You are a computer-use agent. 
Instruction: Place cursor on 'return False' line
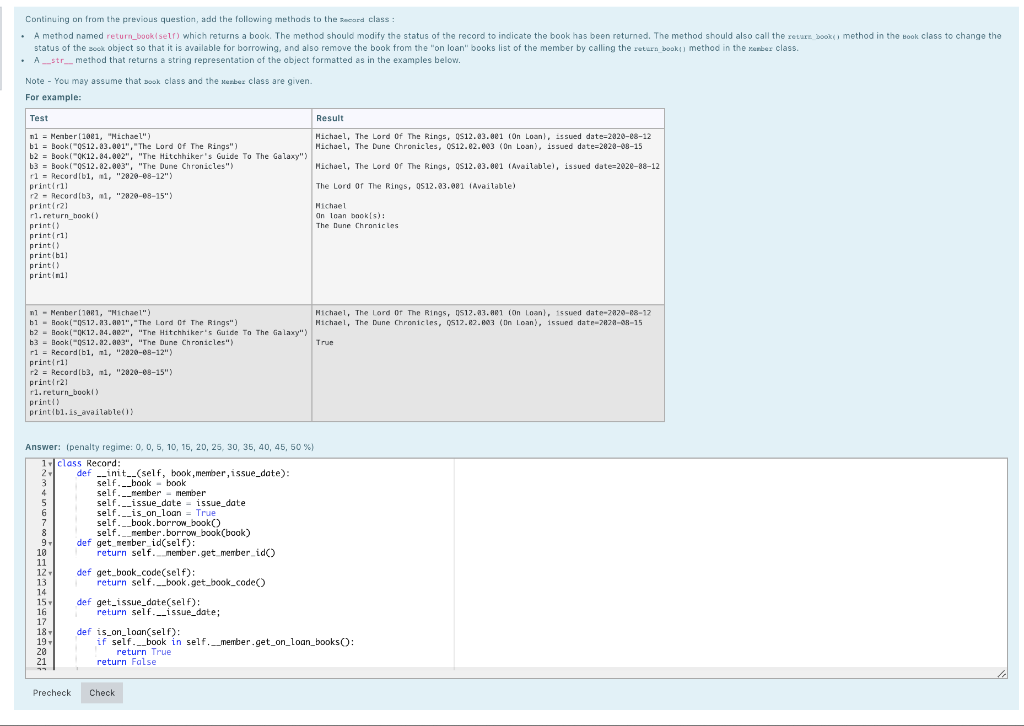[127, 662]
